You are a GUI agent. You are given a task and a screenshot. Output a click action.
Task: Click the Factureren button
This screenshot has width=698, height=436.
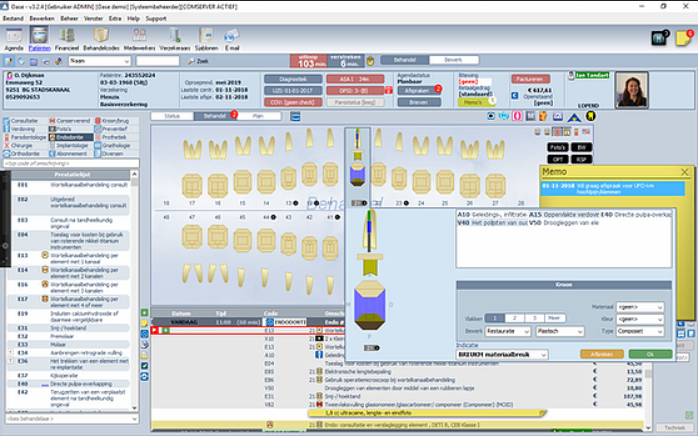pos(531,79)
